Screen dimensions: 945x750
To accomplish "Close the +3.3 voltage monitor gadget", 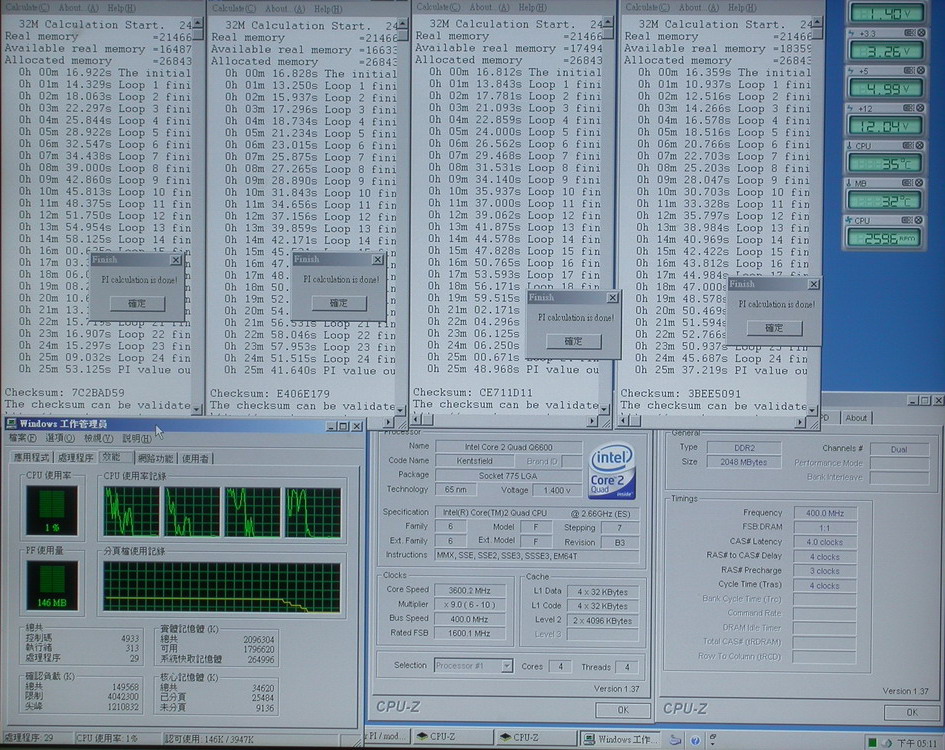I will [921, 33].
